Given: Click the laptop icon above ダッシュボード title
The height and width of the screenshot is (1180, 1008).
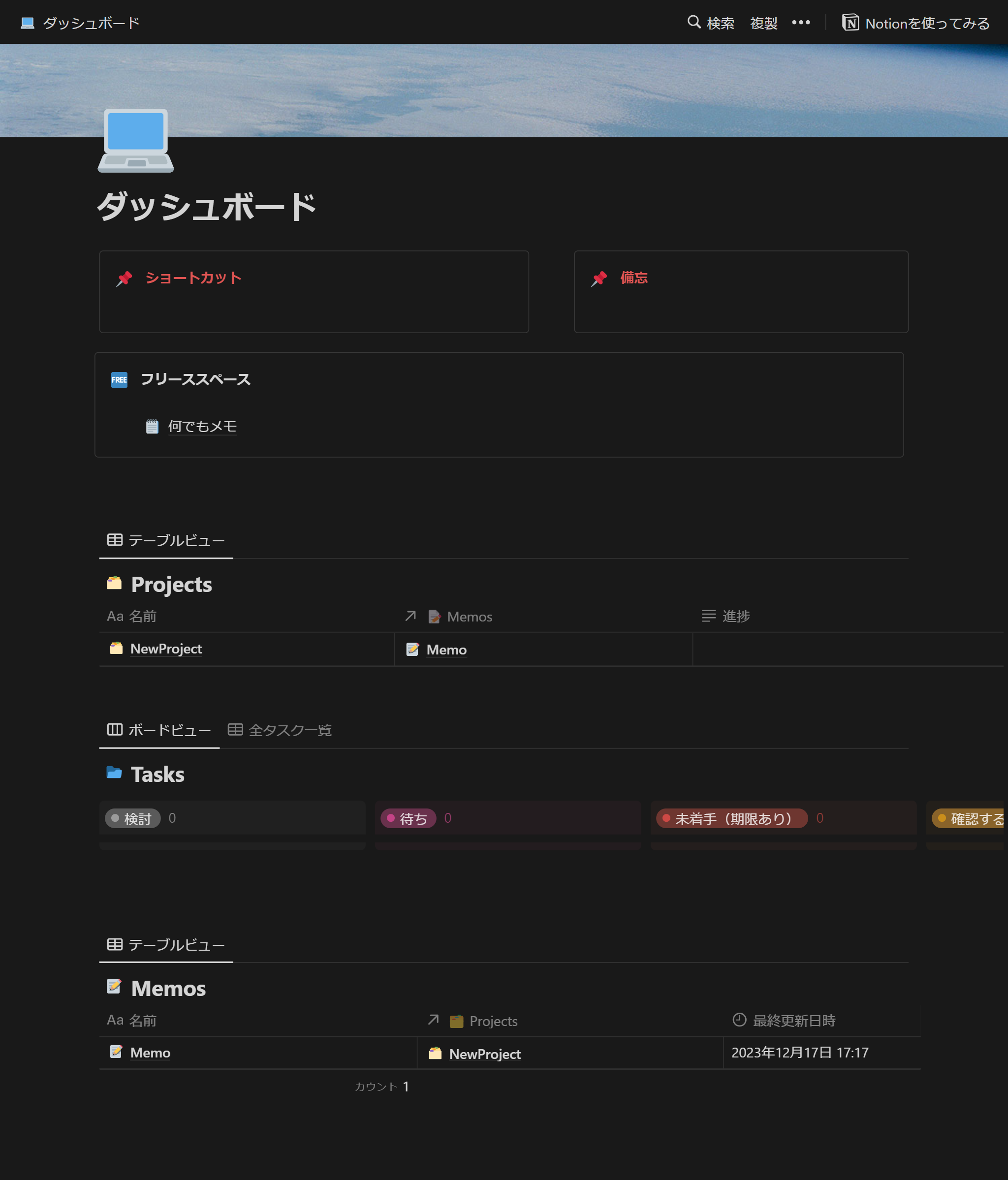Looking at the screenshot, I should click(135, 141).
